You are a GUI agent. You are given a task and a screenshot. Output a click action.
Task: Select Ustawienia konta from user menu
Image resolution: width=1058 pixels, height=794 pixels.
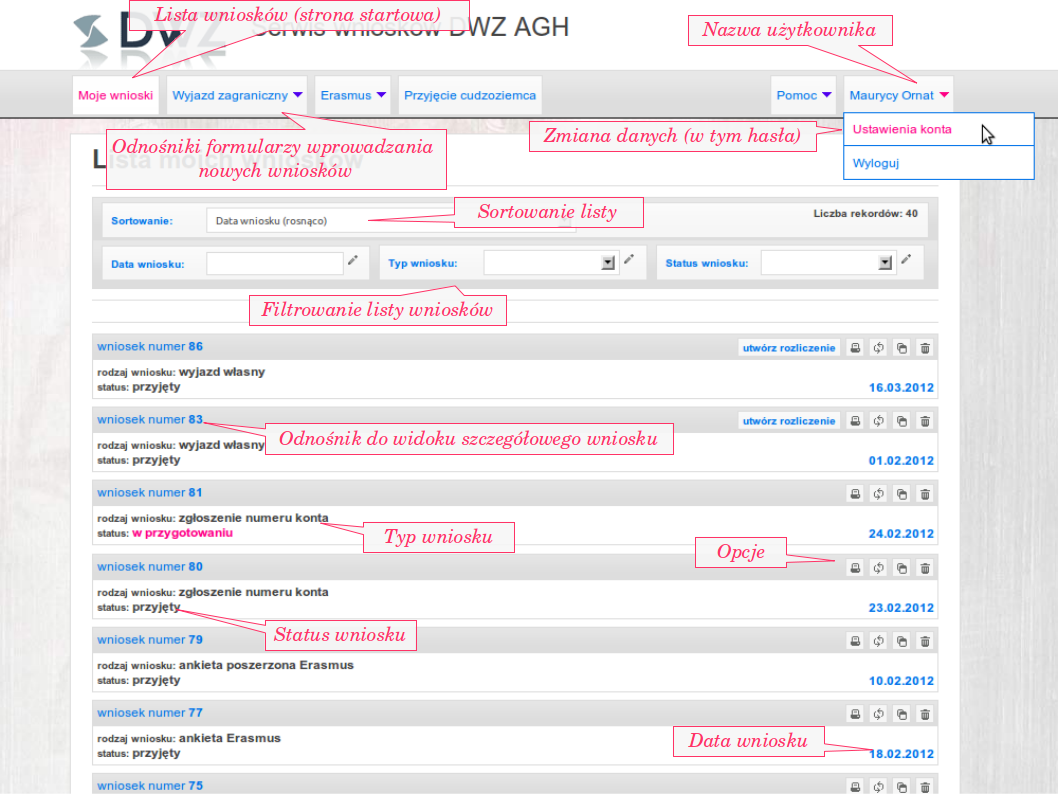(939, 130)
